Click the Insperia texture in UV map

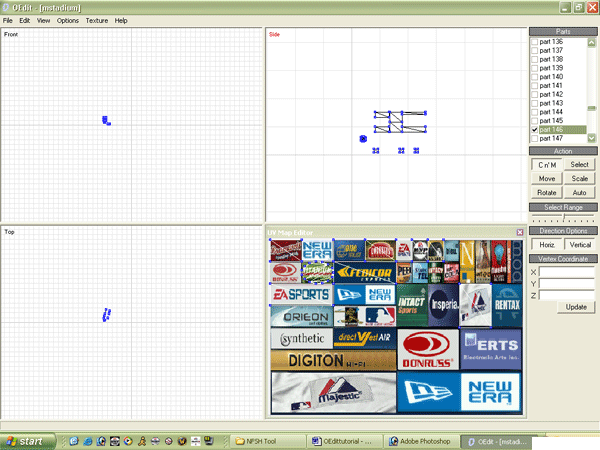coord(443,305)
